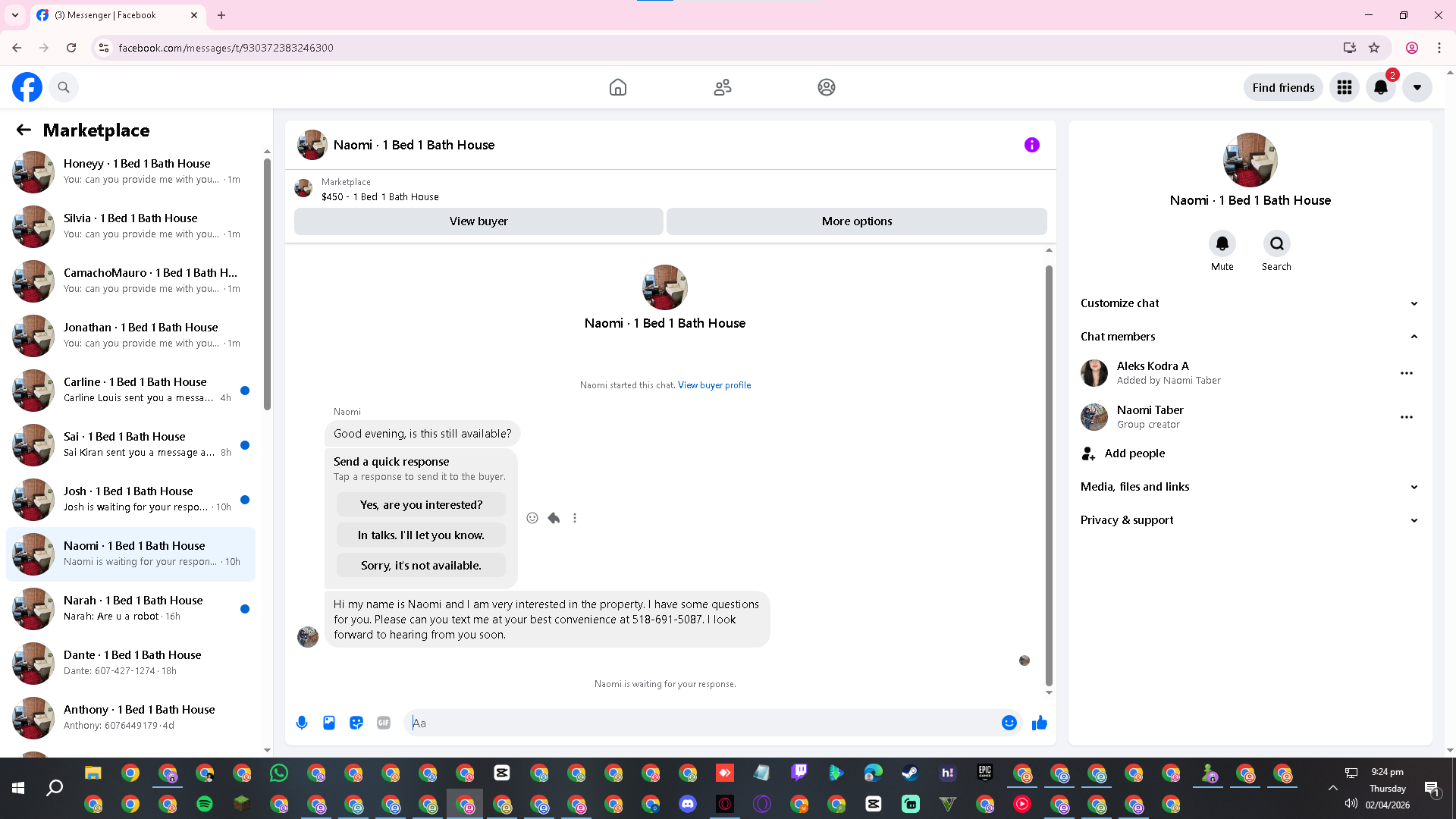The height and width of the screenshot is (819, 1456).
Task: Click the Facebook search magnifier icon
Action: coord(64,87)
